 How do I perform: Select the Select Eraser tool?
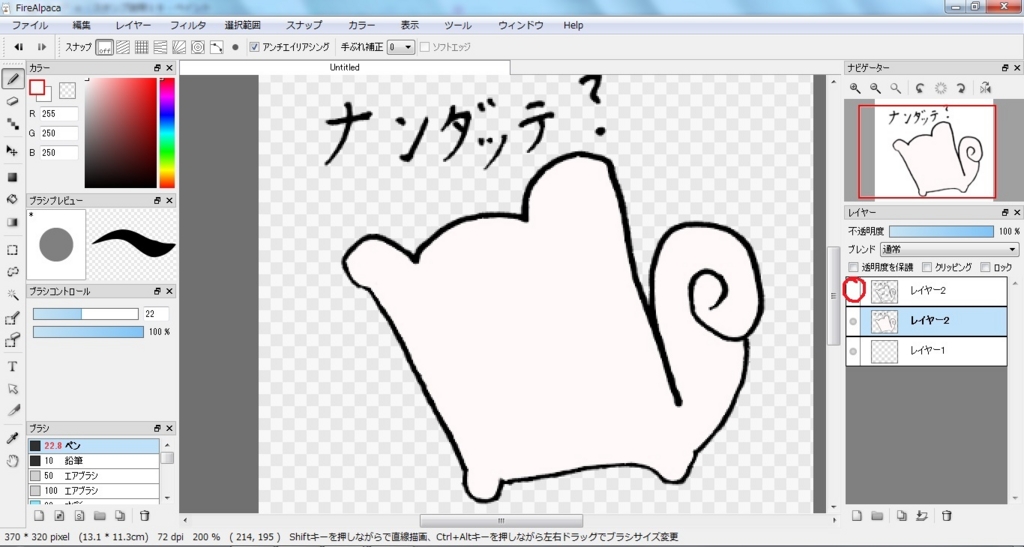(12, 340)
